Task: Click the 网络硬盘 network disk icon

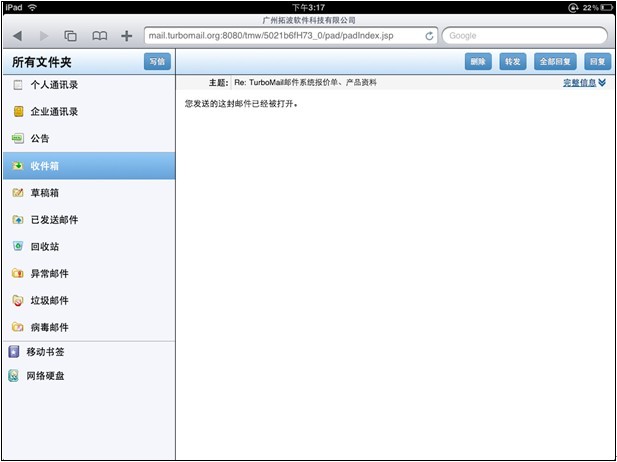Action: click(13, 376)
